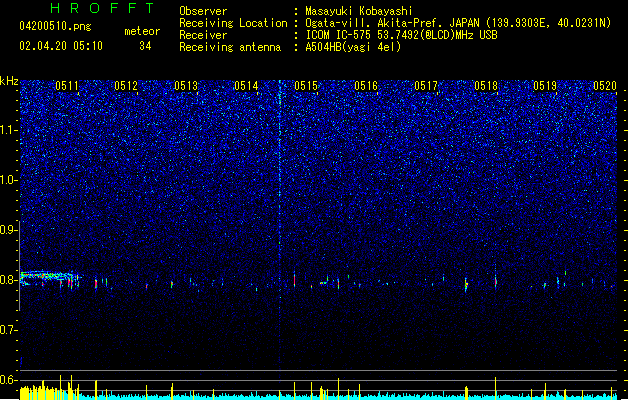Click the Receiving Location field label
Viewport: 629px width, 400px height.
point(233,23)
